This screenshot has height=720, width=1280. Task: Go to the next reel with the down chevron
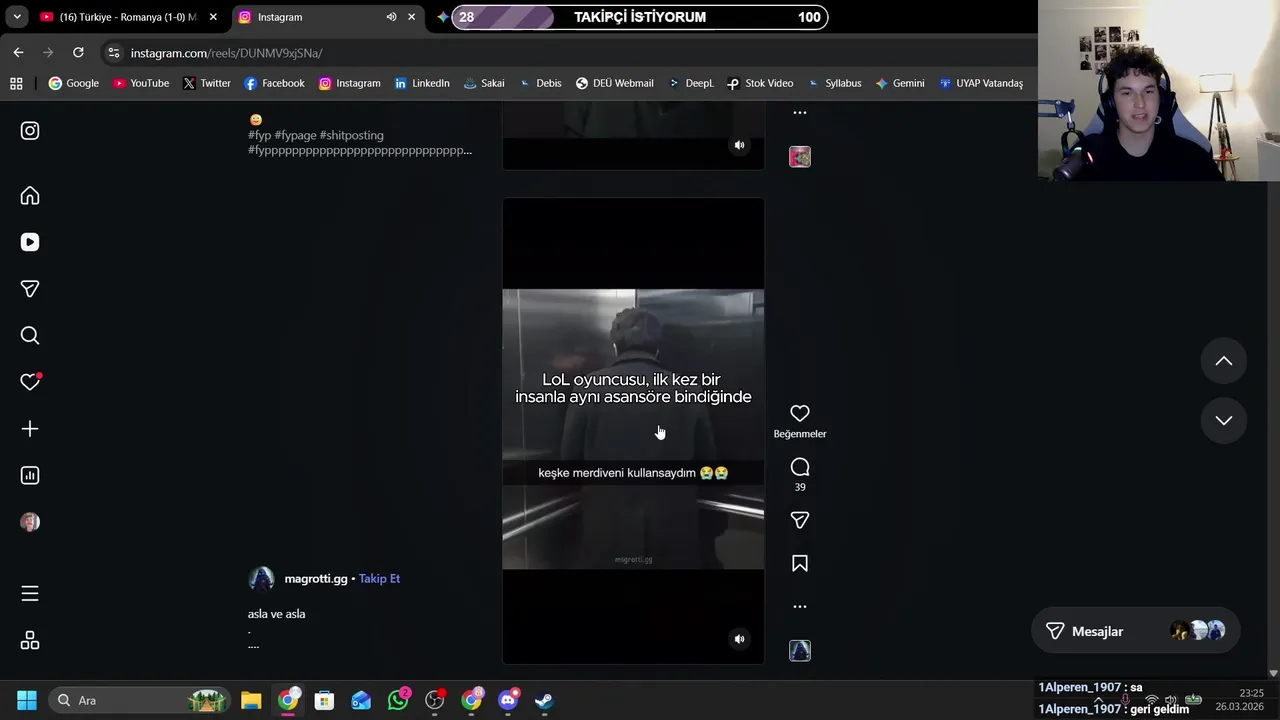(x=1224, y=420)
